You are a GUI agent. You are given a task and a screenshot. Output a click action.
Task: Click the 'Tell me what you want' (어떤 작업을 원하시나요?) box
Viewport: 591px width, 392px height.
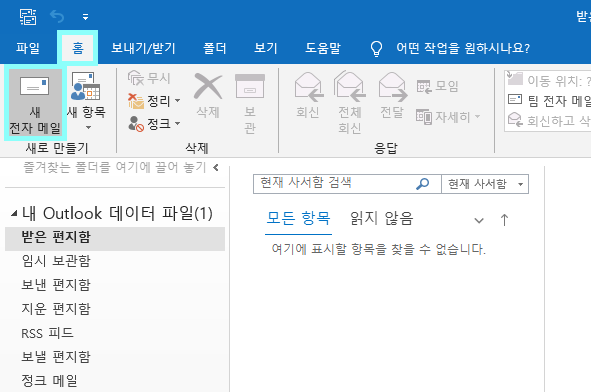coord(463,48)
